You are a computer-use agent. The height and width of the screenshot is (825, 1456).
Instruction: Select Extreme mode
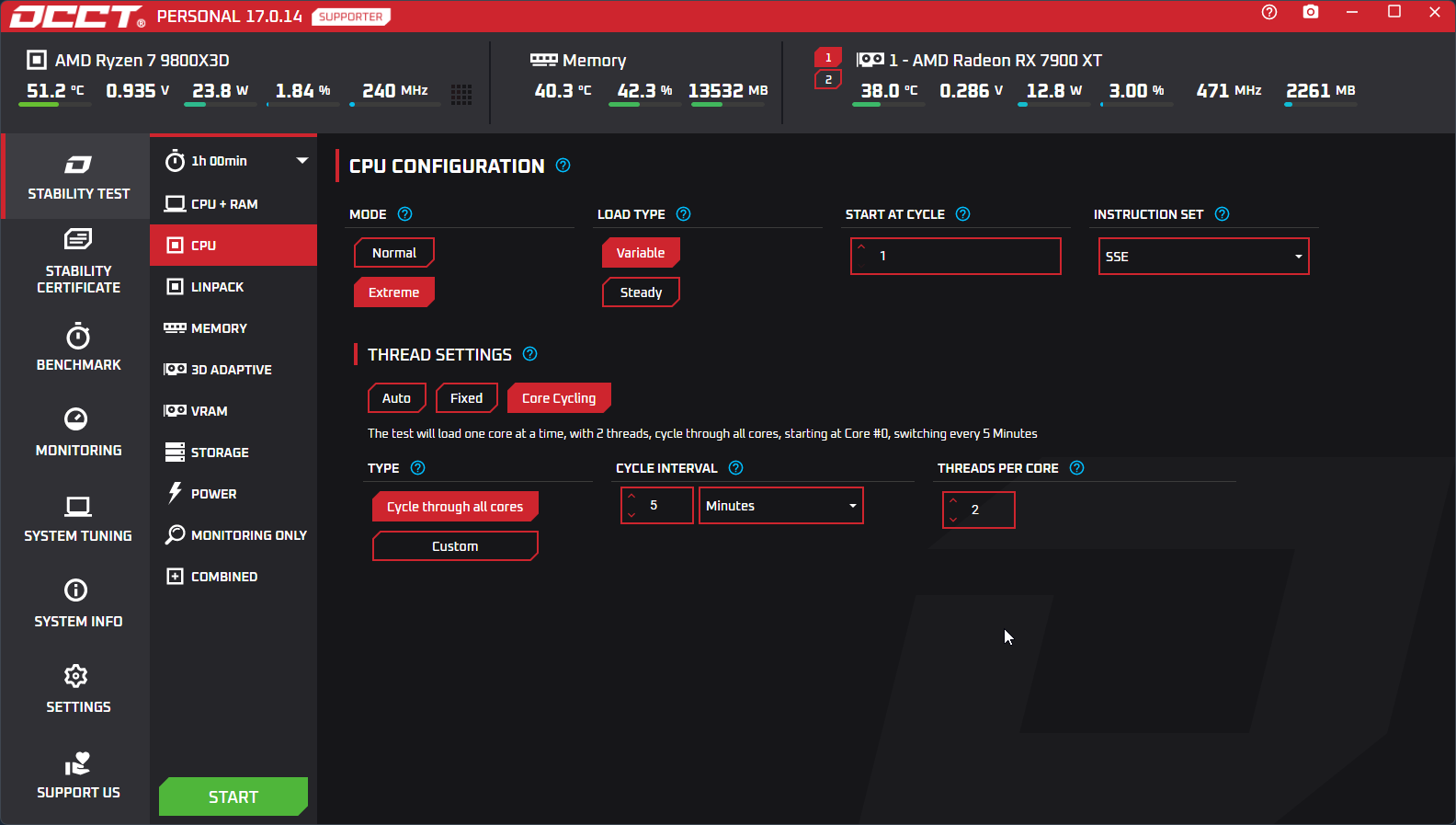click(394, 292)
